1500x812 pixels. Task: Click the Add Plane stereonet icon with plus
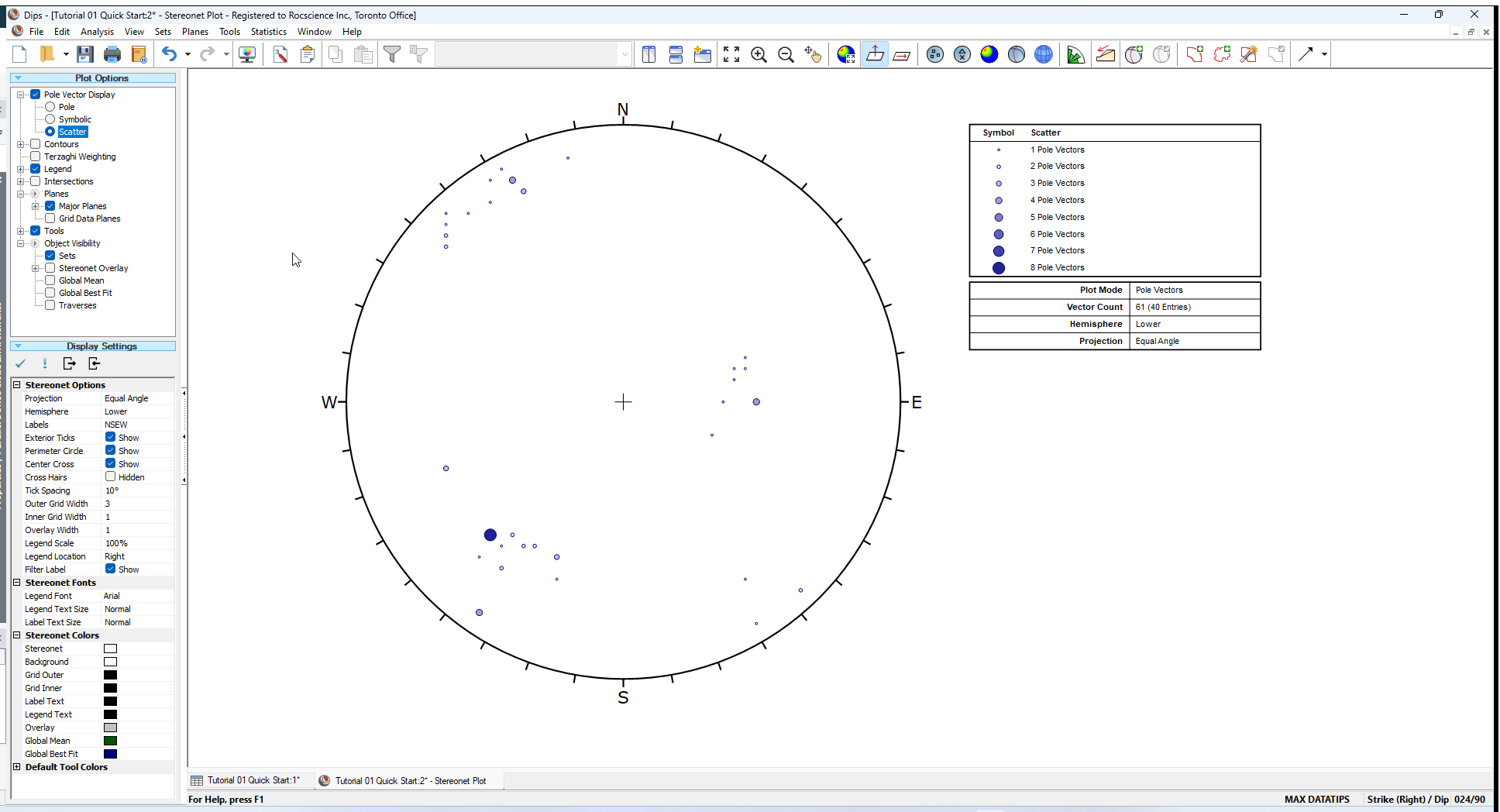point(1134,54)
